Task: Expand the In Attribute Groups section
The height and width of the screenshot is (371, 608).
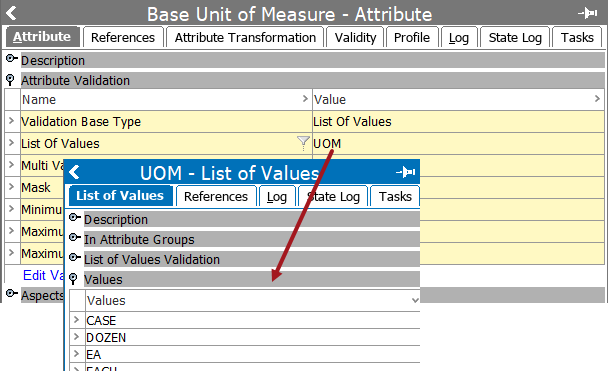Action: 74,237
